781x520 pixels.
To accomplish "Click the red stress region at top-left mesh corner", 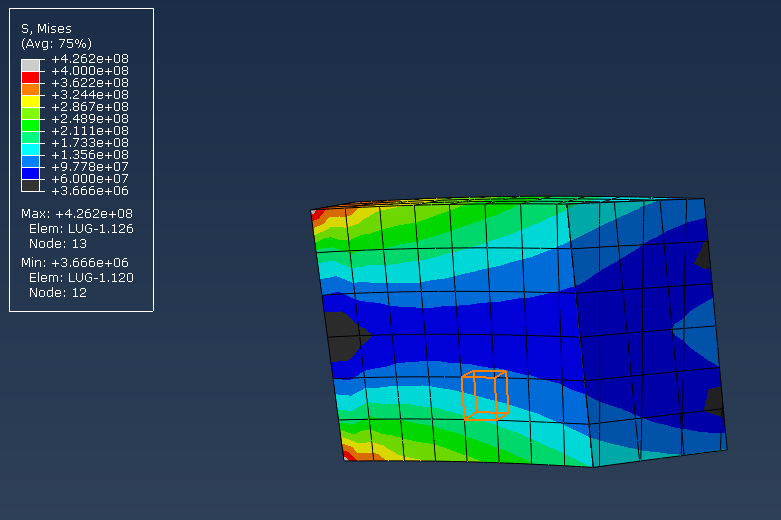I will point(317,214).
